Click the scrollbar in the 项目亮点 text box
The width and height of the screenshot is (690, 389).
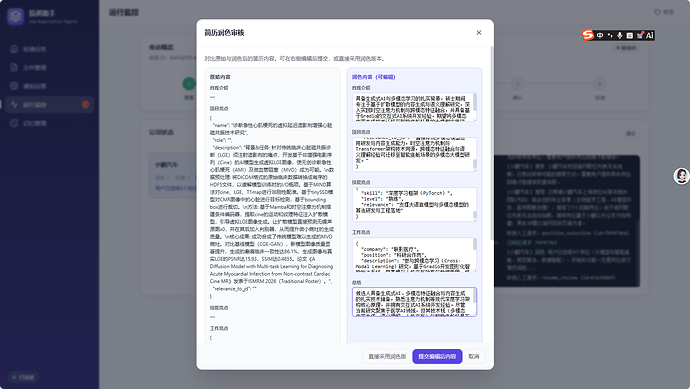[475, 164]
